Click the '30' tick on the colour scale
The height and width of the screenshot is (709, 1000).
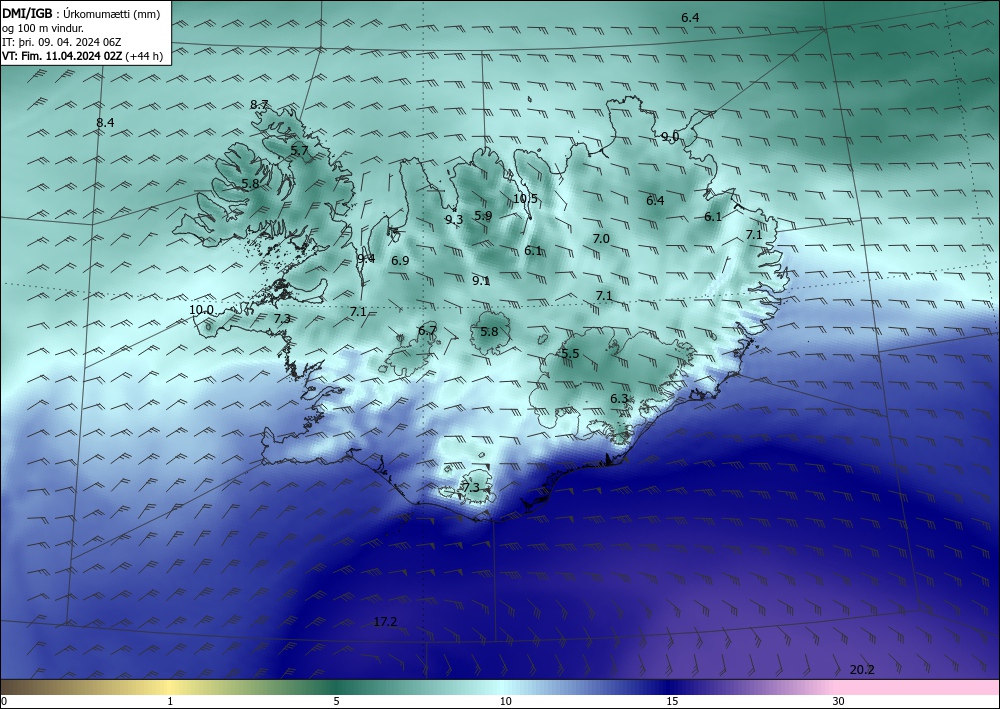pyautogui.click(x=838, y=701)
